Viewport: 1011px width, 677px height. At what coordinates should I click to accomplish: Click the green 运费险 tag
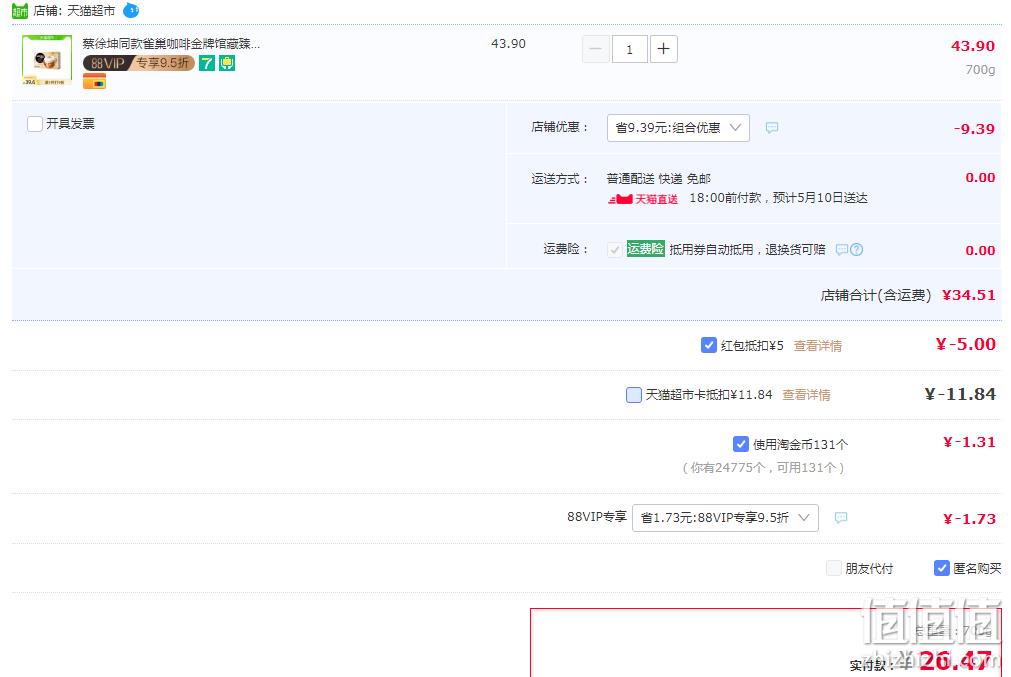tap(645, 249)
